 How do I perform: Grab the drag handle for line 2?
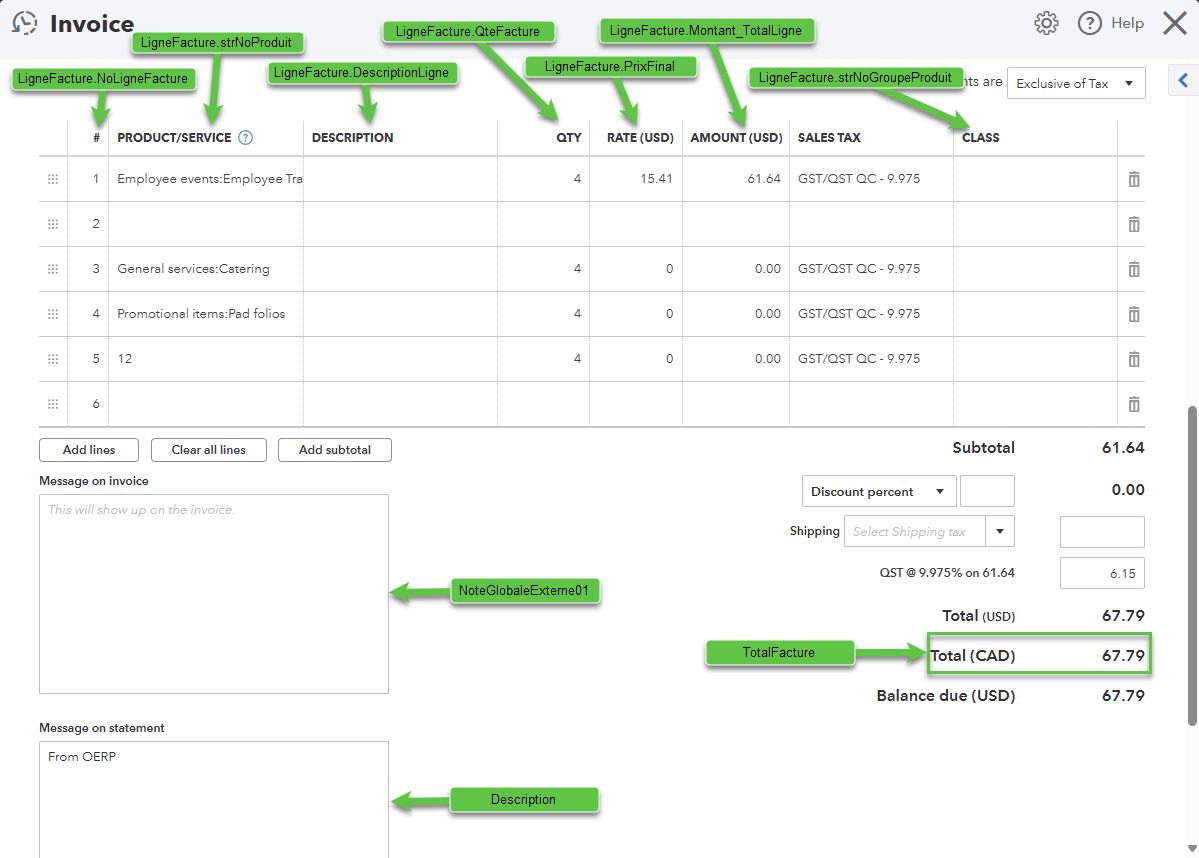pos(53,224)
